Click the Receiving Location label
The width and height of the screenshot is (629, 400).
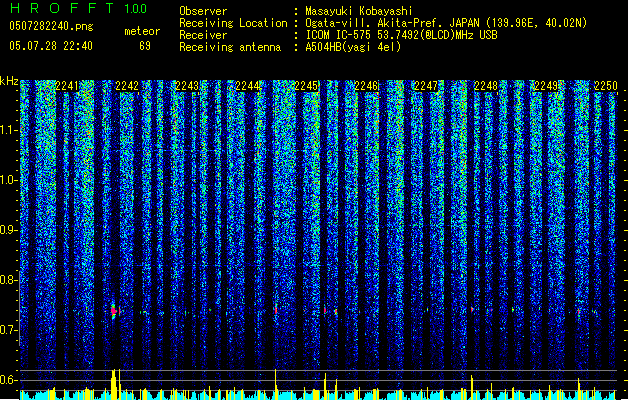coord(233,23)
